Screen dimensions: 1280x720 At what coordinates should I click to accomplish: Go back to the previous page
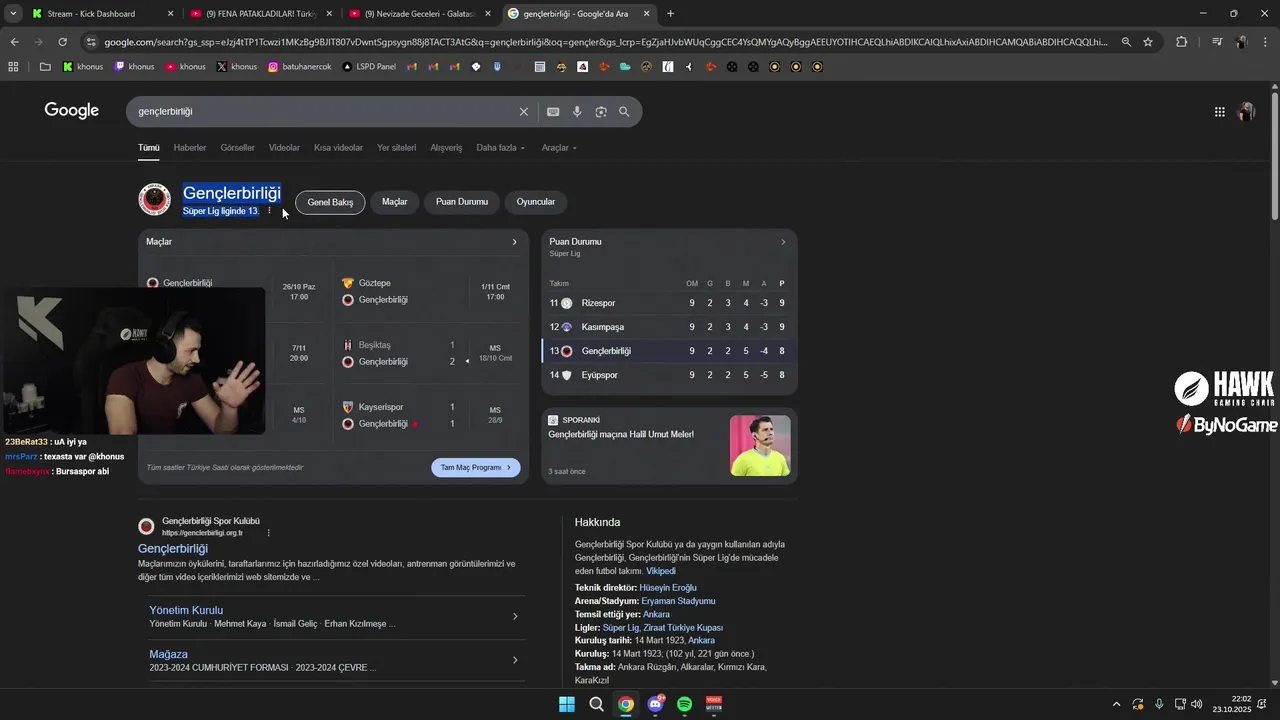pyautogui.click(x=14, y=42)
